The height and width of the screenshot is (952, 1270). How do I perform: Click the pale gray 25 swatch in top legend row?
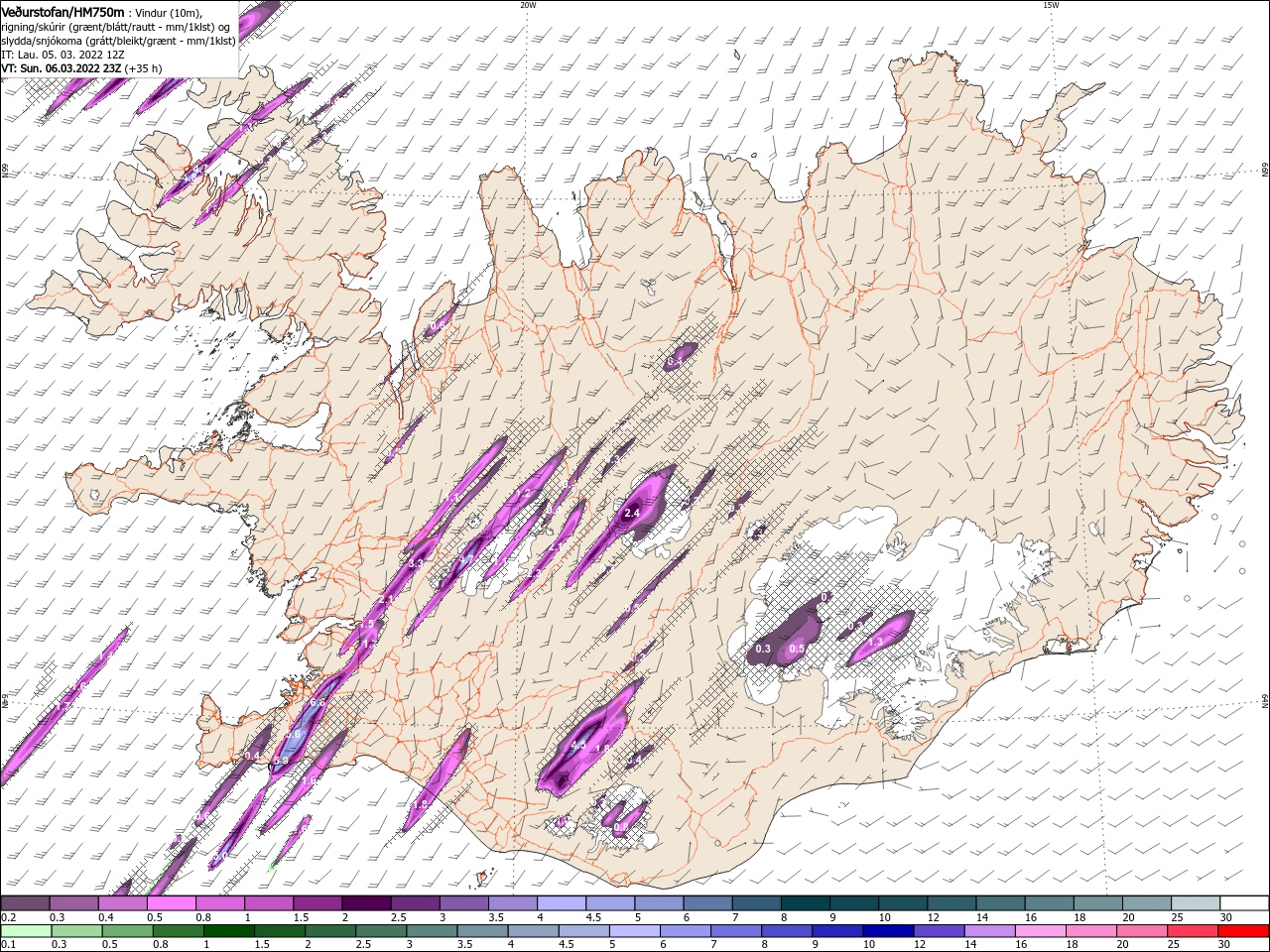pyautogui.click(x=1195, y=903)
